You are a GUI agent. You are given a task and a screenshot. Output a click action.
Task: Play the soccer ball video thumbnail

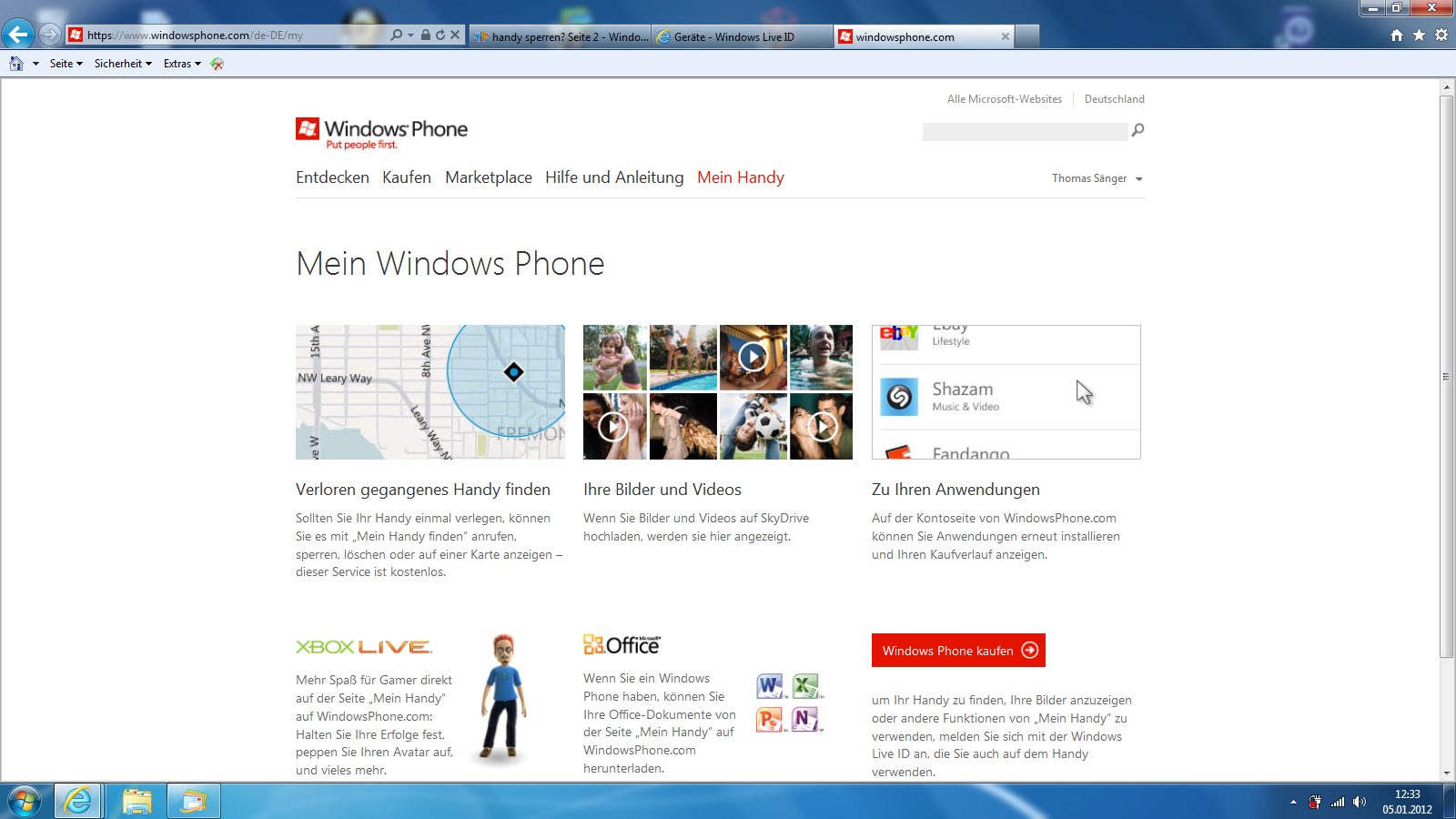[753, 426]
